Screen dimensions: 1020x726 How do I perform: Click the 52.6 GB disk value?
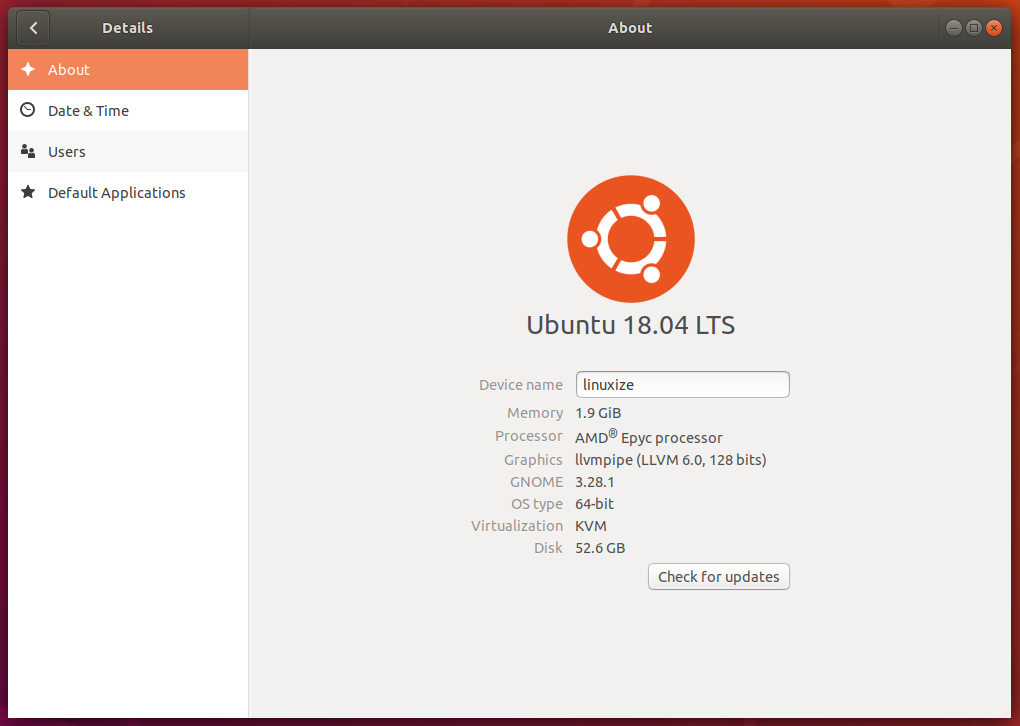(x=599, y=547)
